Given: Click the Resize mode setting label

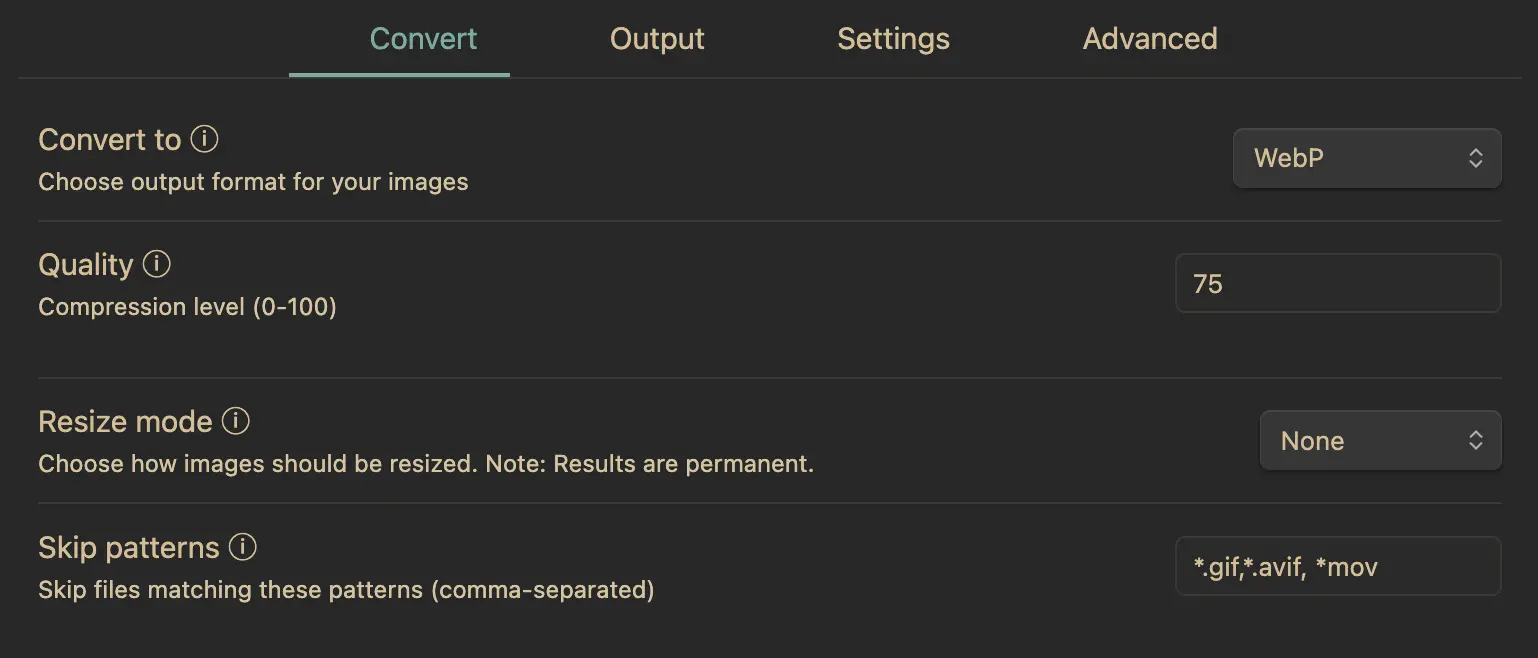Looking at the screenshot, I should [125, 422].
